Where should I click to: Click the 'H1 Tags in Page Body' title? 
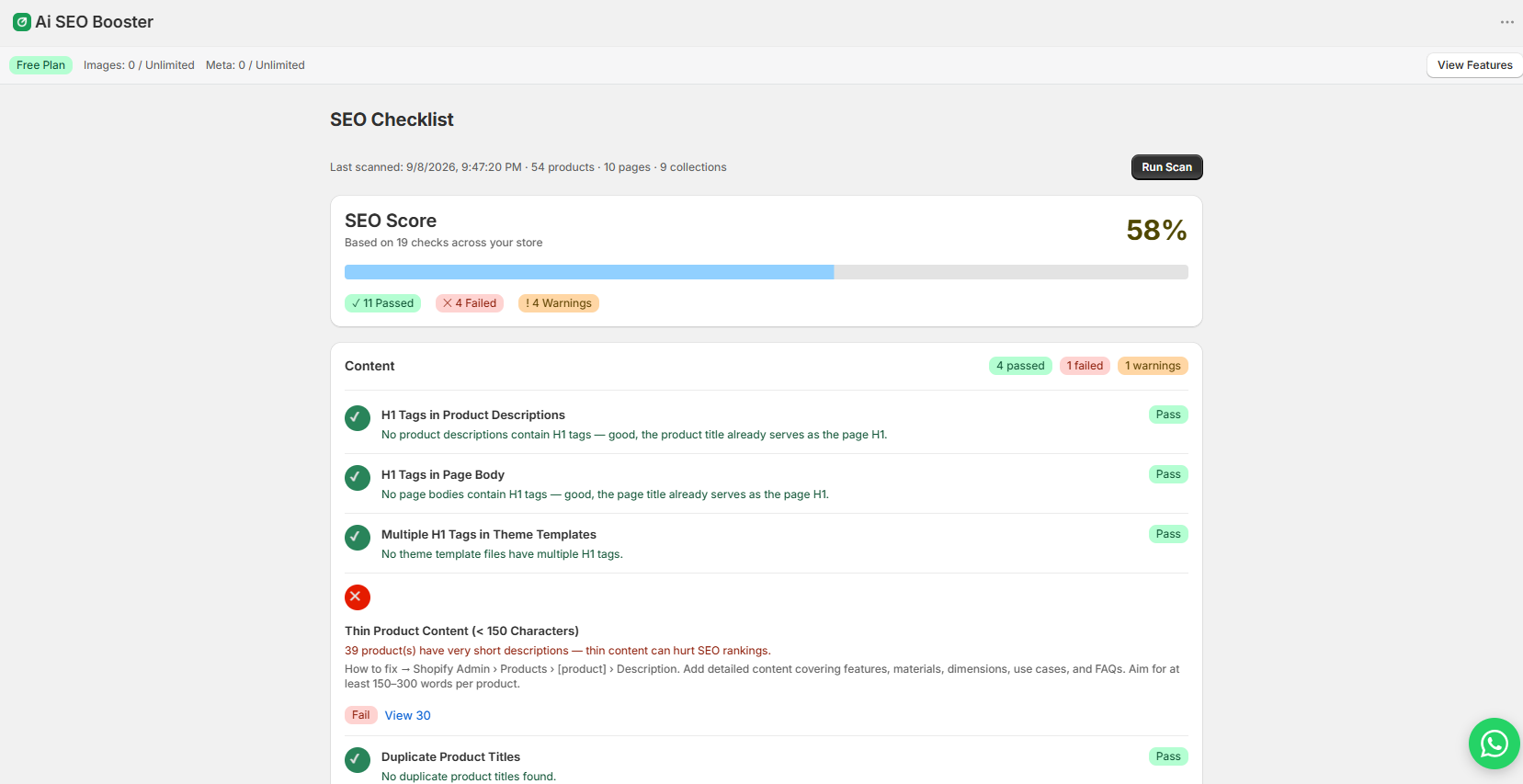443,475
